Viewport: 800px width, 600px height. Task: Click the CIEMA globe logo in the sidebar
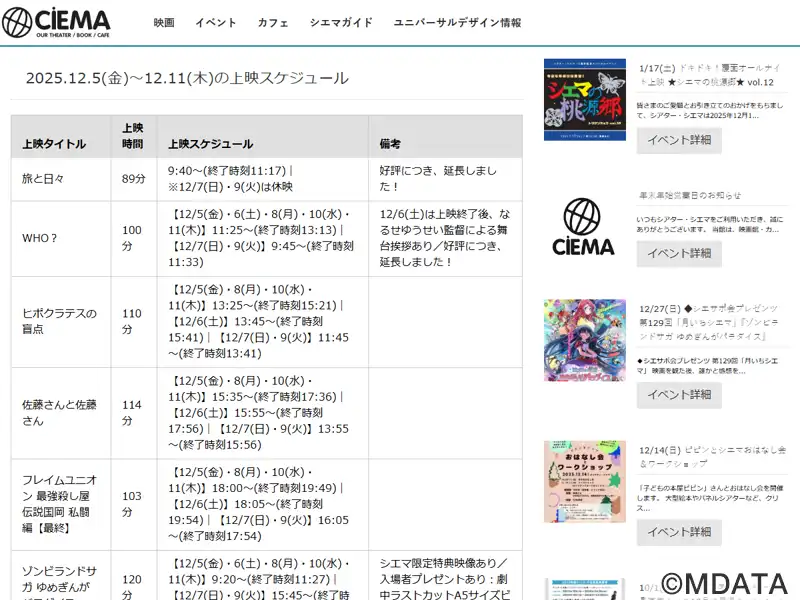584,228
